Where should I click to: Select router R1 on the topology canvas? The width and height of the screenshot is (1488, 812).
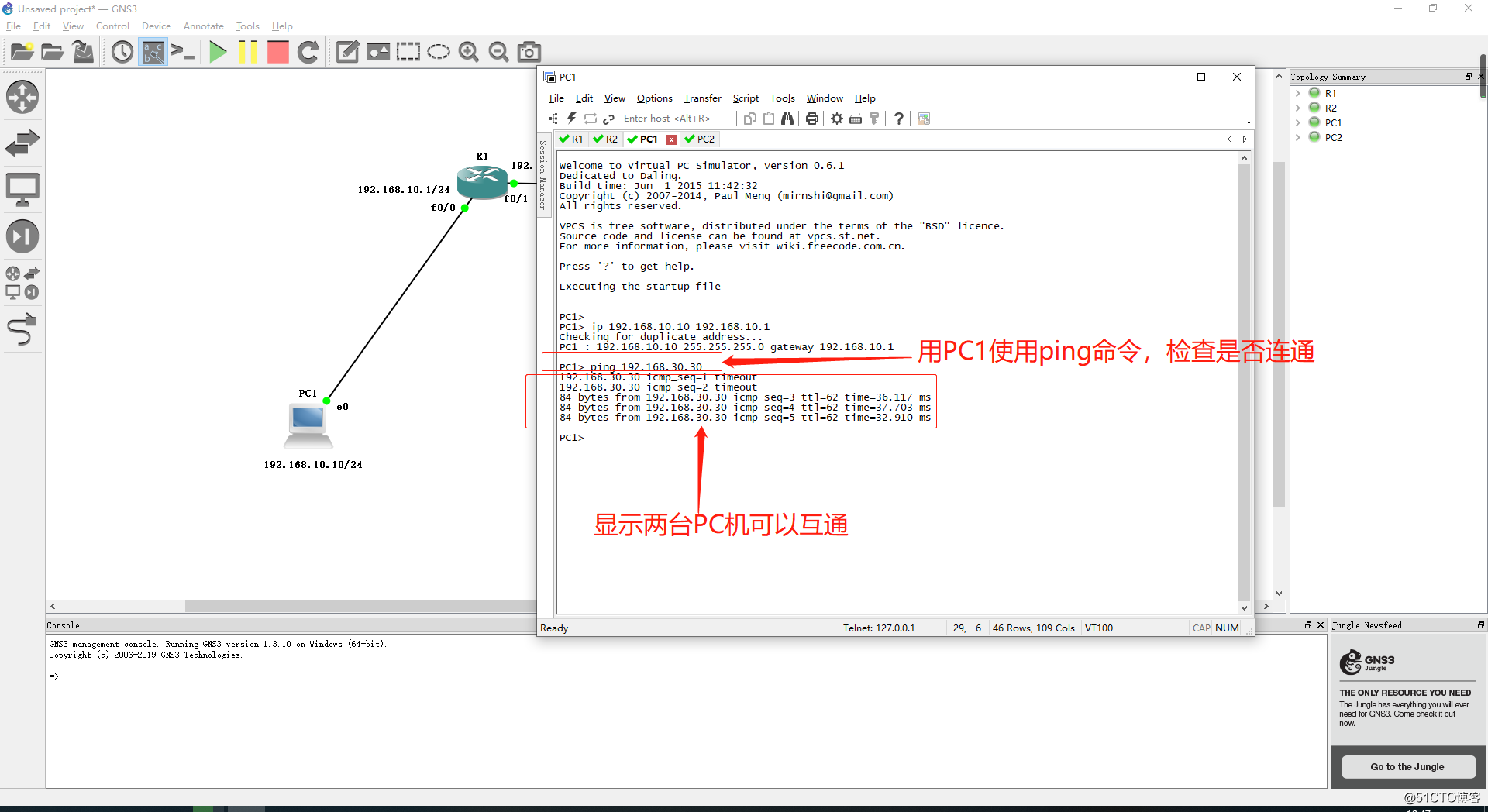[x=482, y=183]
